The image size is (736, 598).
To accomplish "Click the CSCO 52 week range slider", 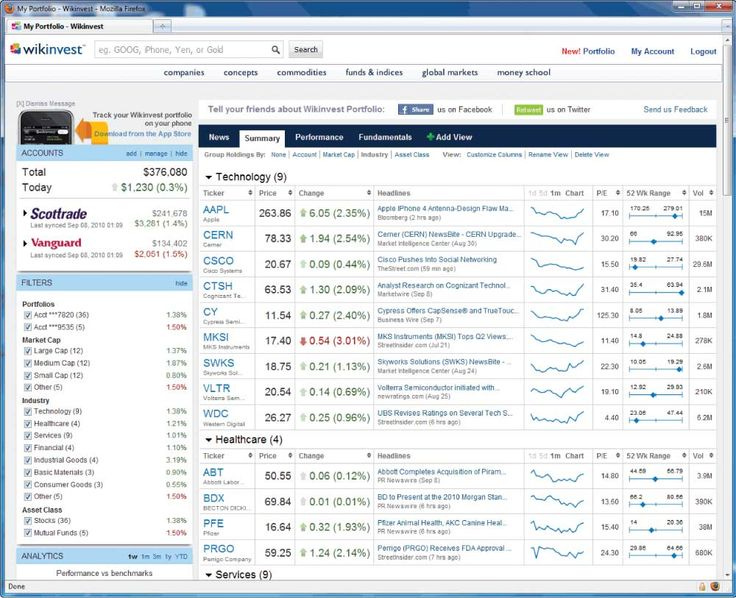I will click(x=655, y=267).
